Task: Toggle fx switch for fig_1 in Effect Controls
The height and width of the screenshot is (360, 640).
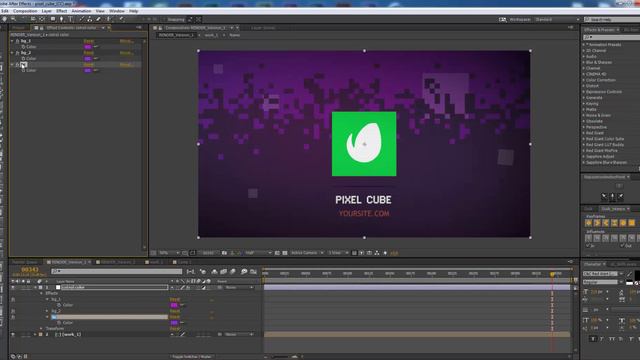Action: coord(17,41)
